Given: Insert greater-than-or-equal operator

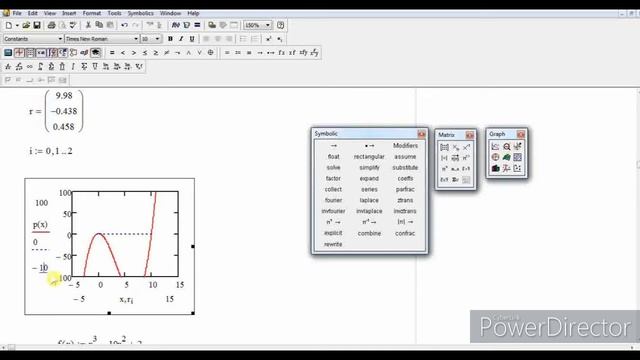Looking at the screenshot, I should pyautogui.click(x=156, y=53).
